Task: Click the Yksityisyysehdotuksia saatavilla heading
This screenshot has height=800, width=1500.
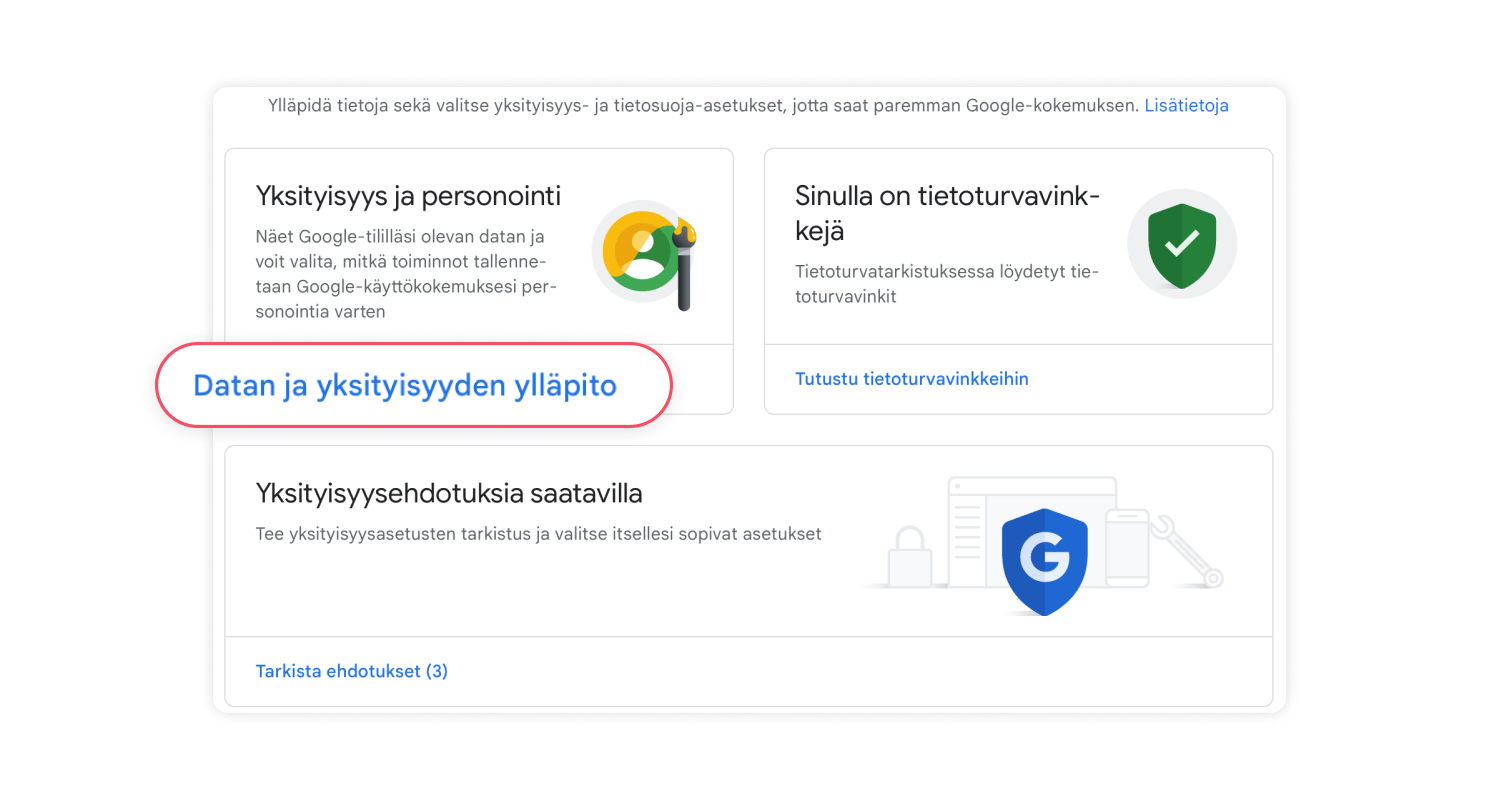Action: point(449,493)
